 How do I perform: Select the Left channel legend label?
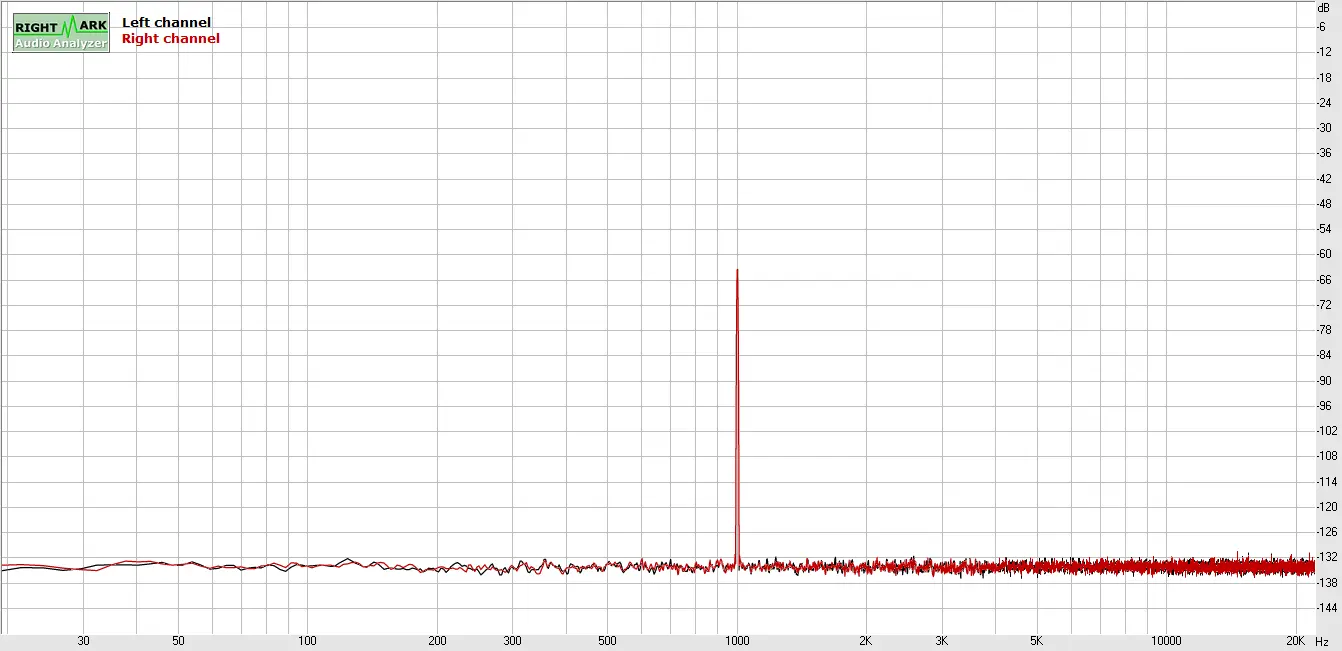[x=166, y=22]
